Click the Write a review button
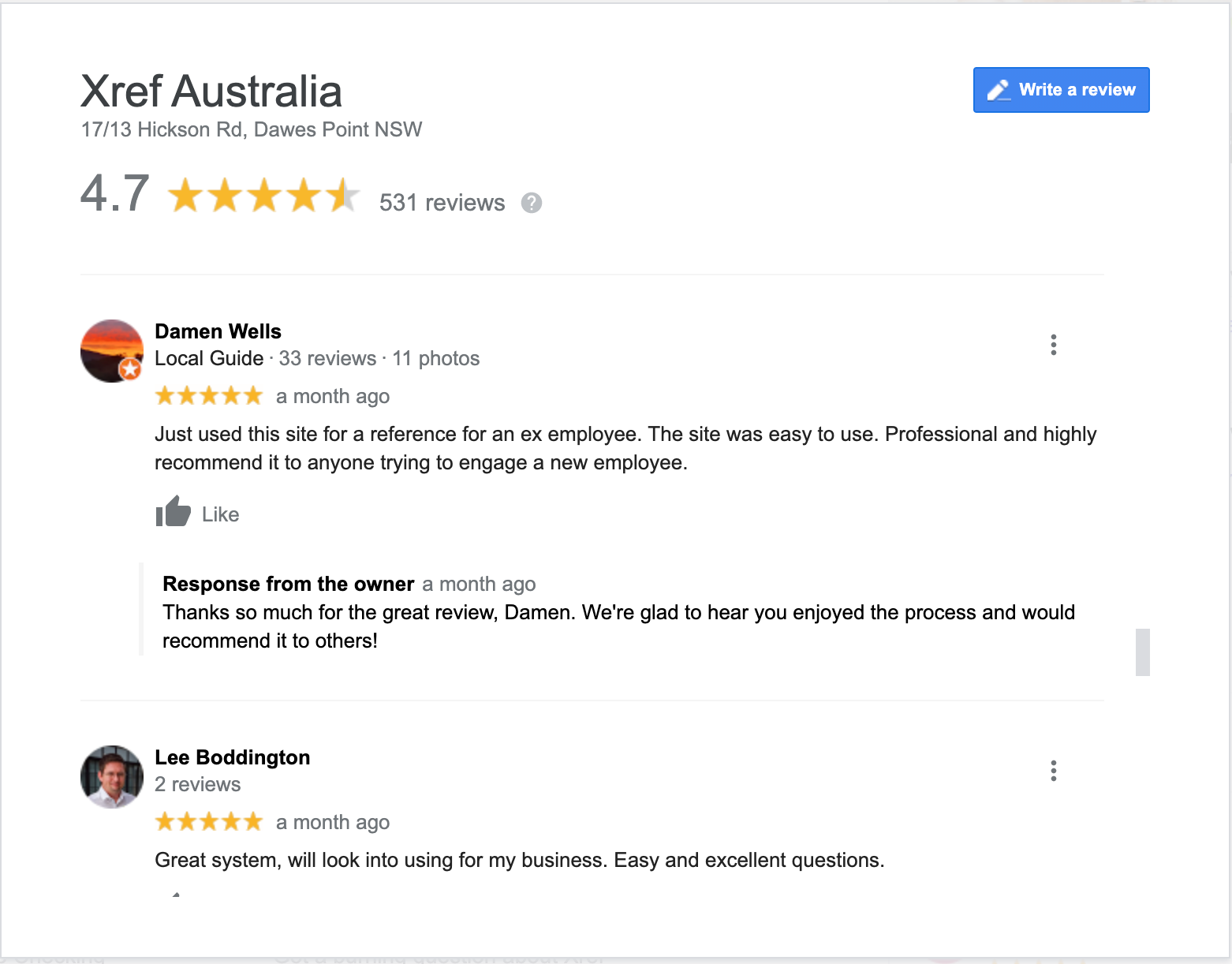 tap(1061, 90)
